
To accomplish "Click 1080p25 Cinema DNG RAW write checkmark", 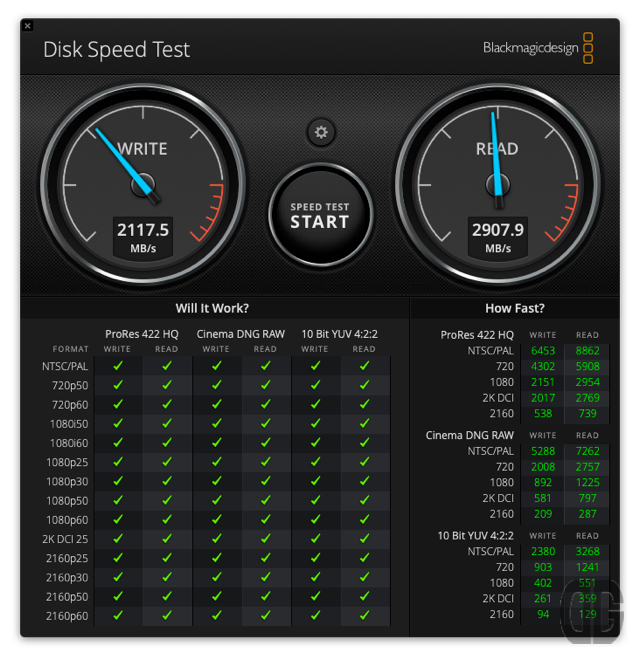I will (x=216, y=462).
